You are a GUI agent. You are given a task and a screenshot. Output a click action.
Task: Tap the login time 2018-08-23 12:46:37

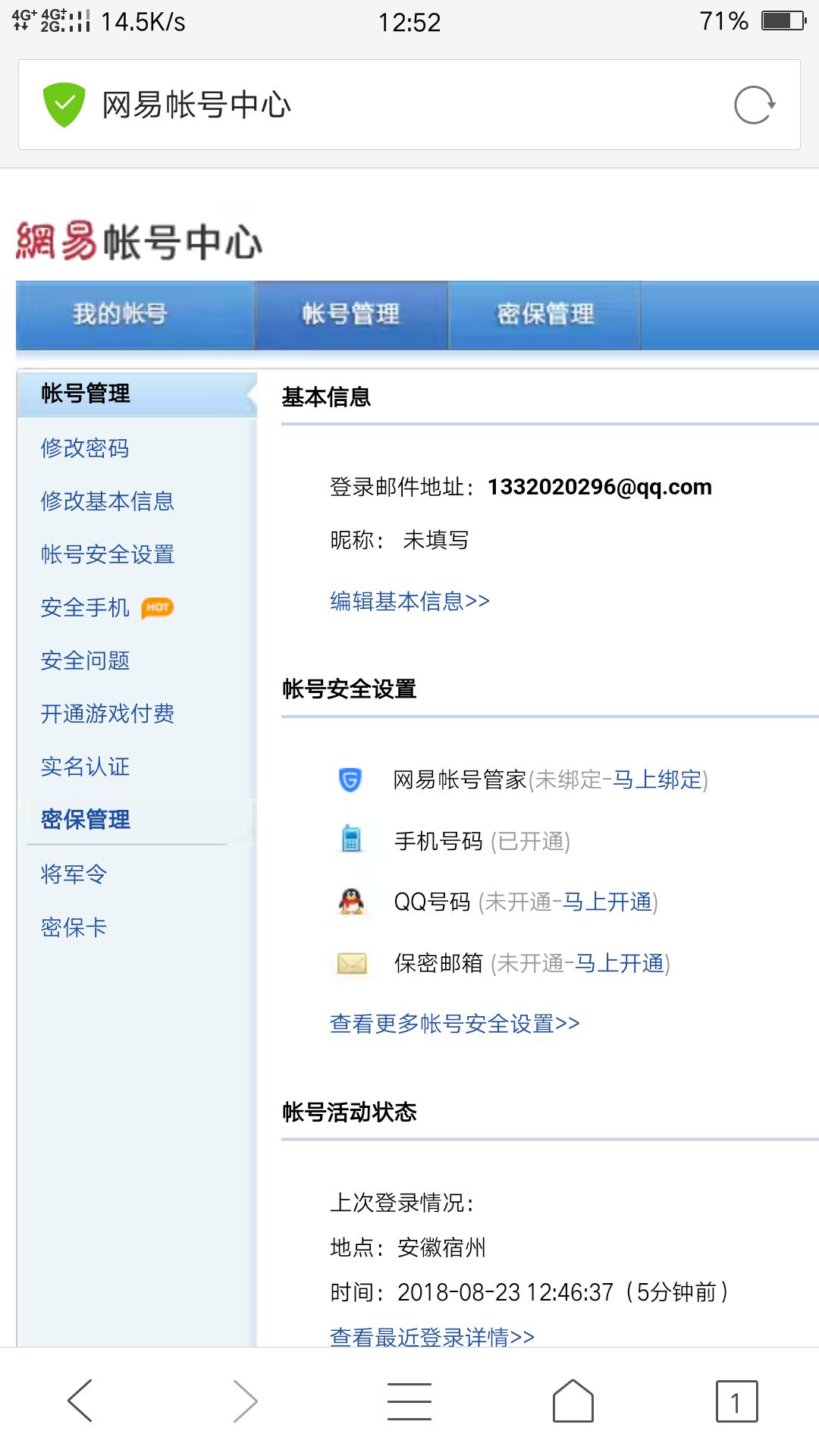[506, 1292]
